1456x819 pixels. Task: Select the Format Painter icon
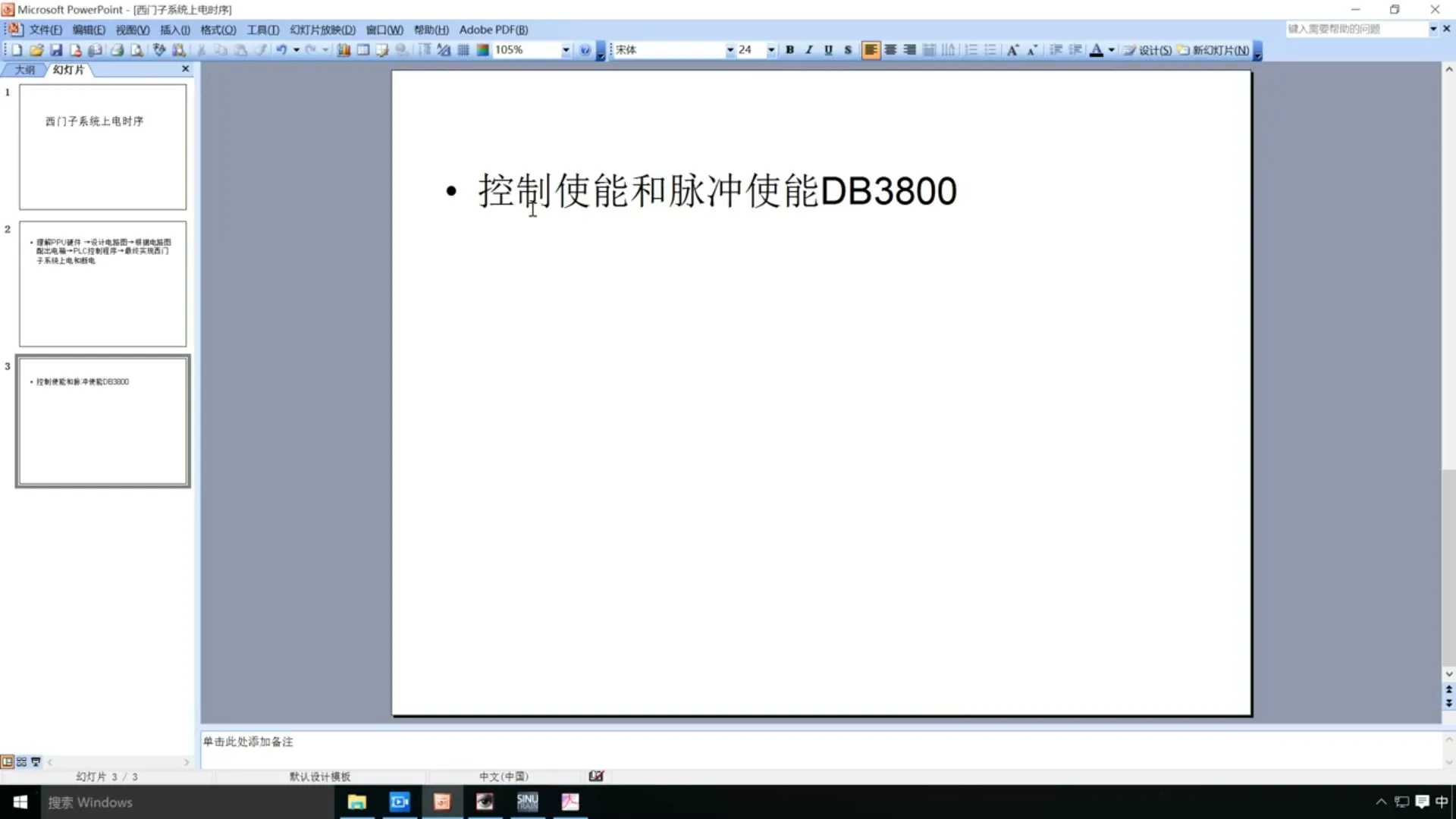[261, 49]
